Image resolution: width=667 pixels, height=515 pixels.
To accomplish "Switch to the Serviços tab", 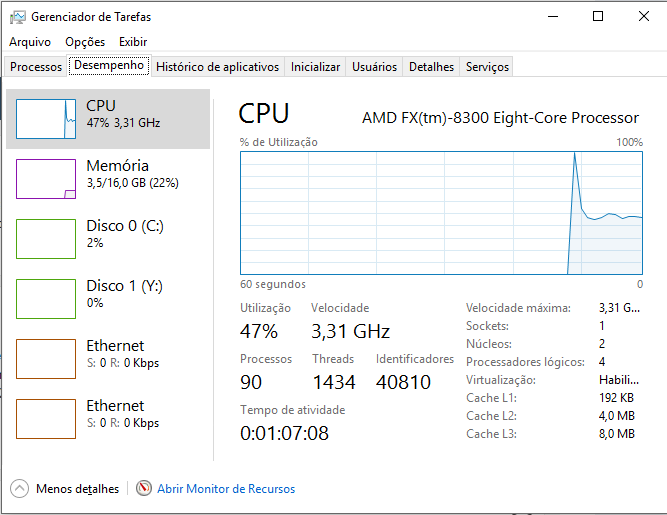I will point(487,67).
